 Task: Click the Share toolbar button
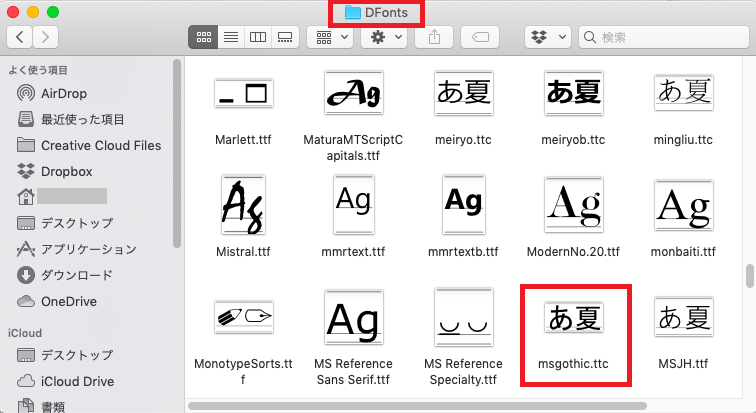(434, 37)
